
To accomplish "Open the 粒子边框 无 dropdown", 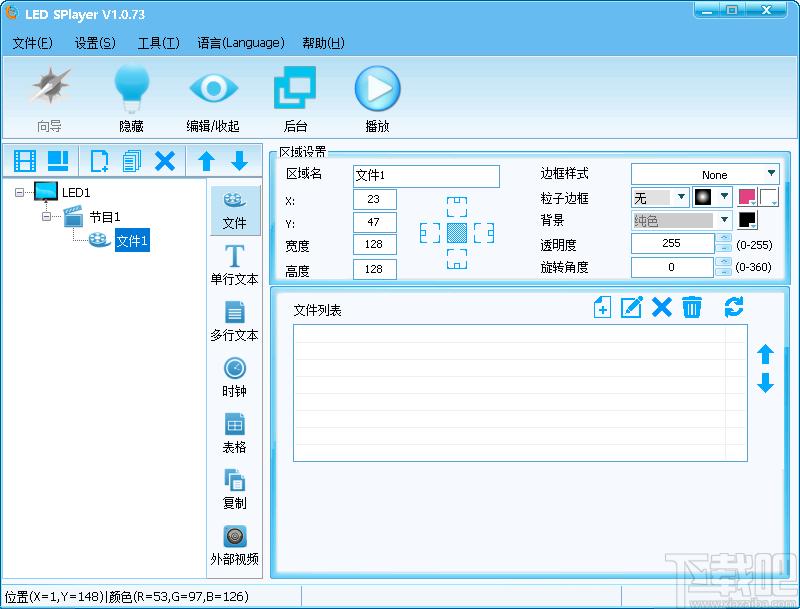I will pos(660,197).
